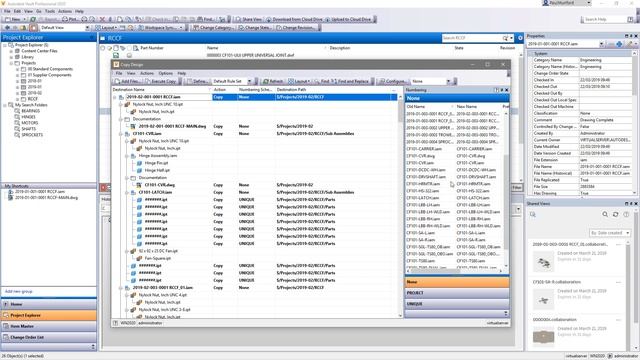This screenshot has width=640, height=360.
Task: Open Layout dropdown in main Vault toolbar
Action: coord(107,28)
